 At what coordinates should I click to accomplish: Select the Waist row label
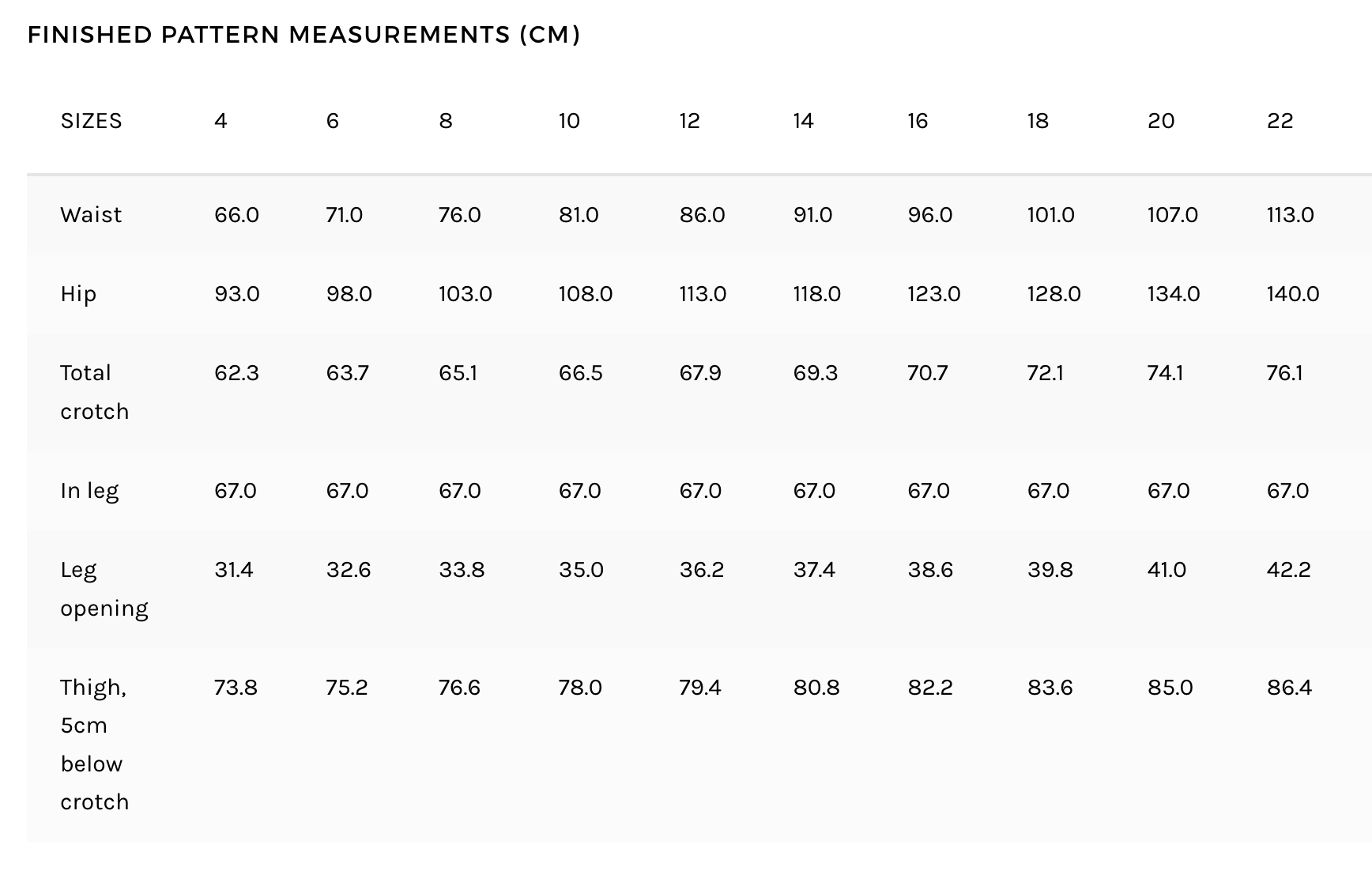click(91, 215)
